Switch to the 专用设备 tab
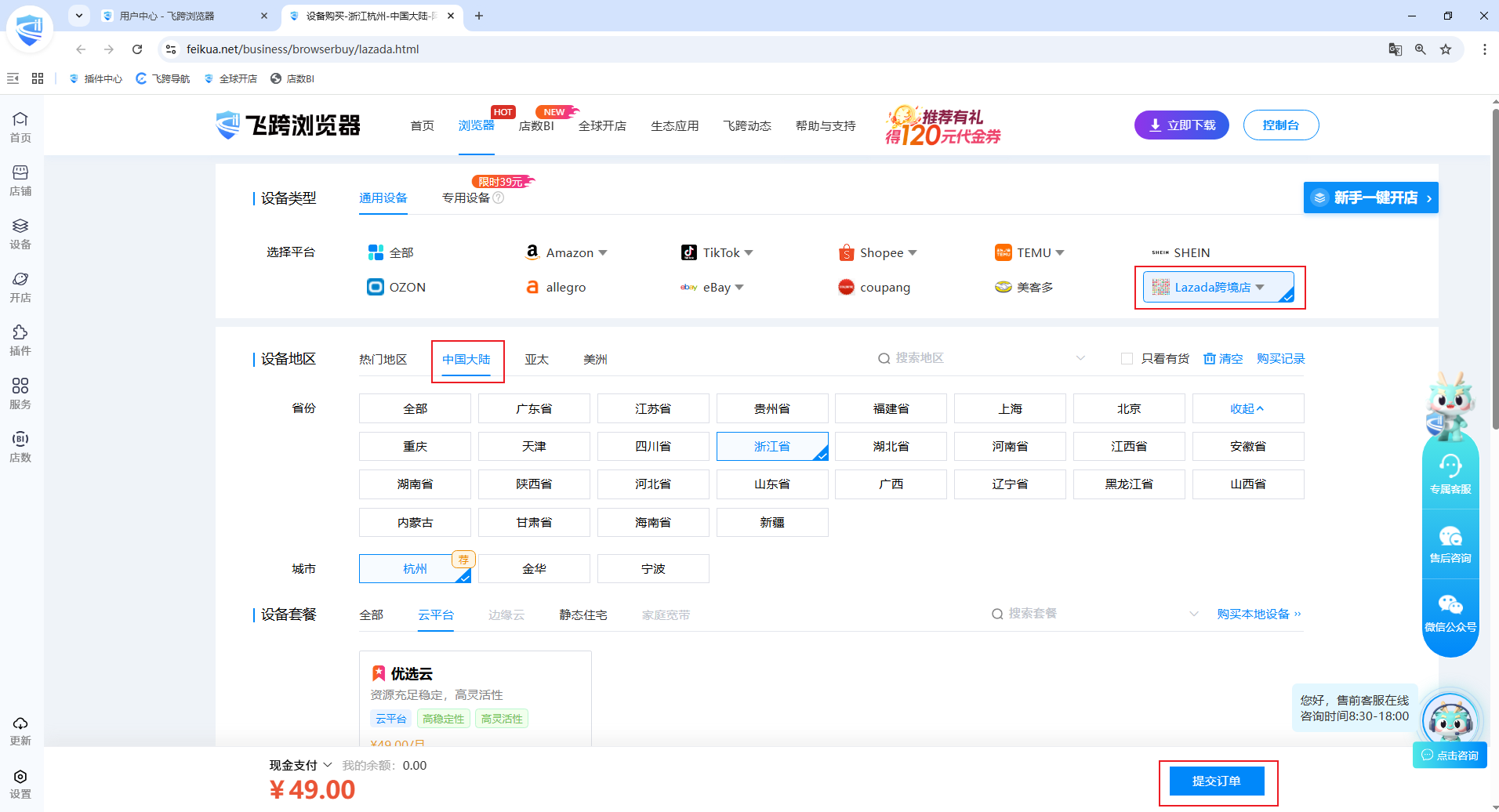The height and width of the screenshot is (812, 1499). pos(466,198)
